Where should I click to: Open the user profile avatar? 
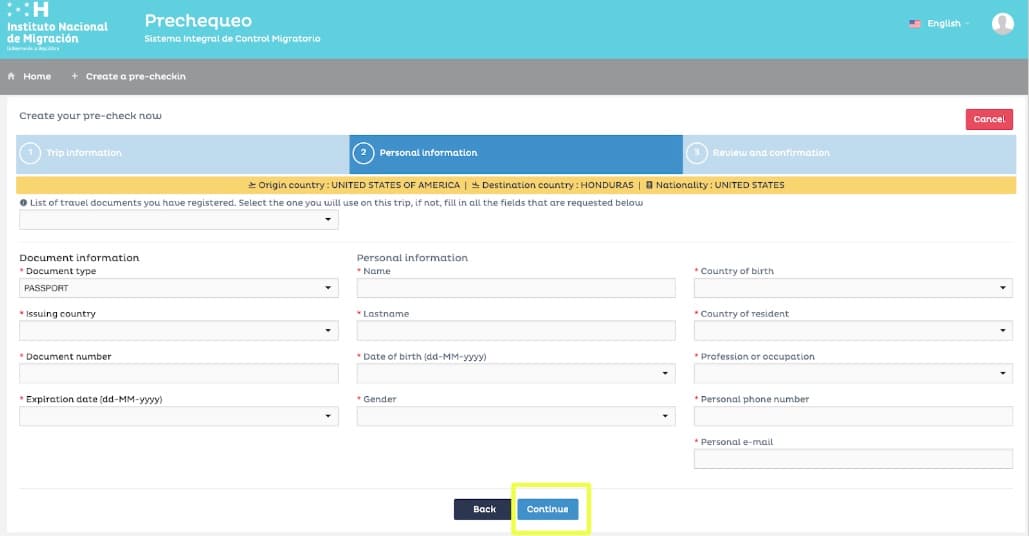point(1002,24)
